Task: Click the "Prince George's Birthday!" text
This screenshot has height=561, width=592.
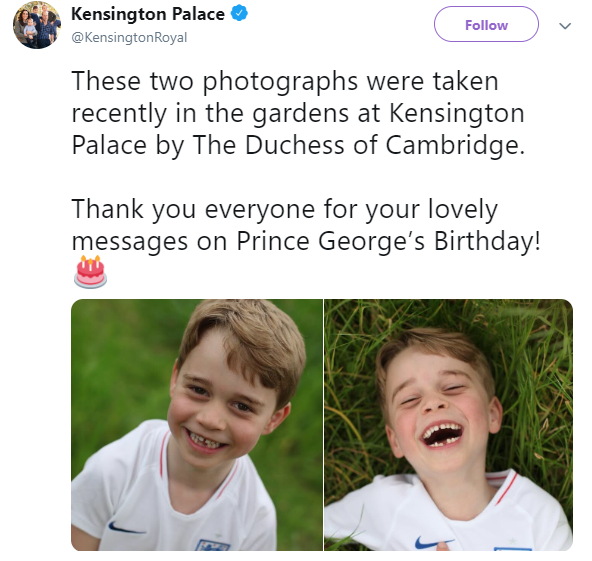Action: pos(388,240)
